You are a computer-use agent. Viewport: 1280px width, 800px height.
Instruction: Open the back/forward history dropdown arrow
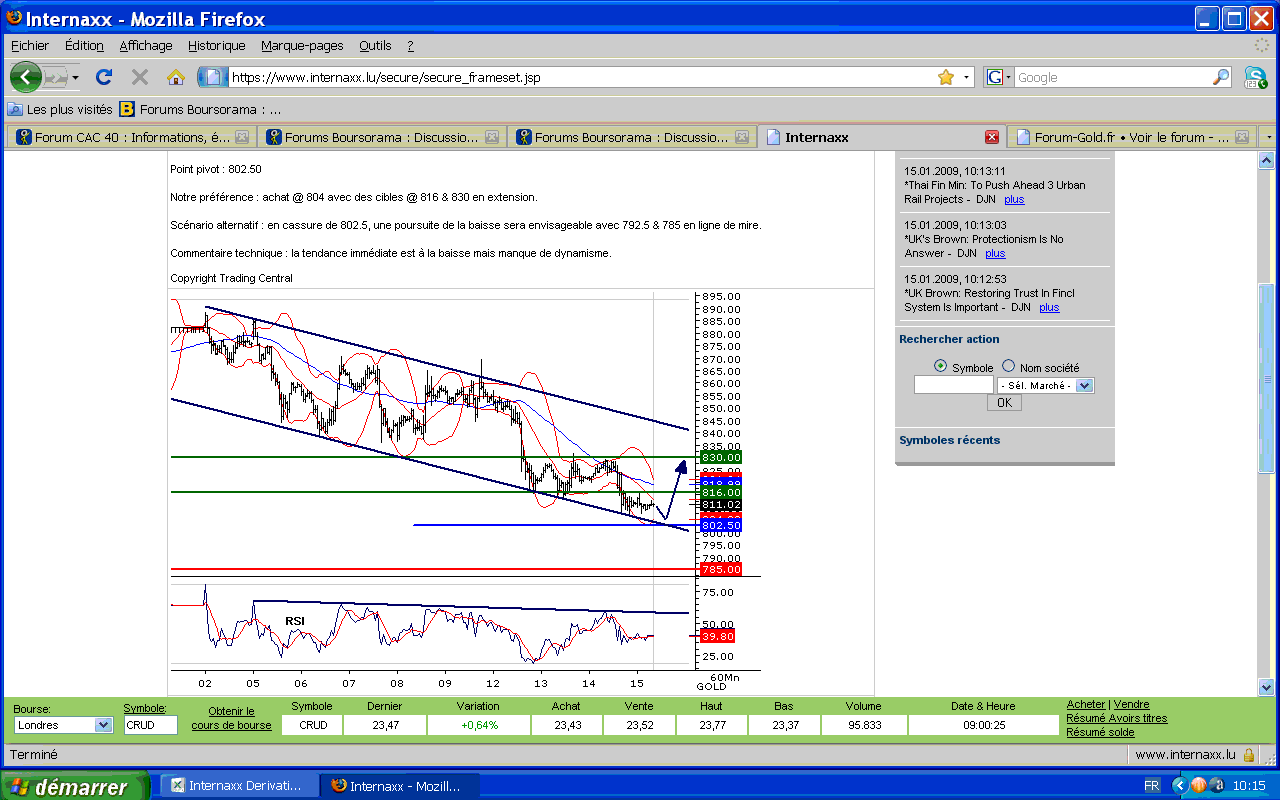76,77
